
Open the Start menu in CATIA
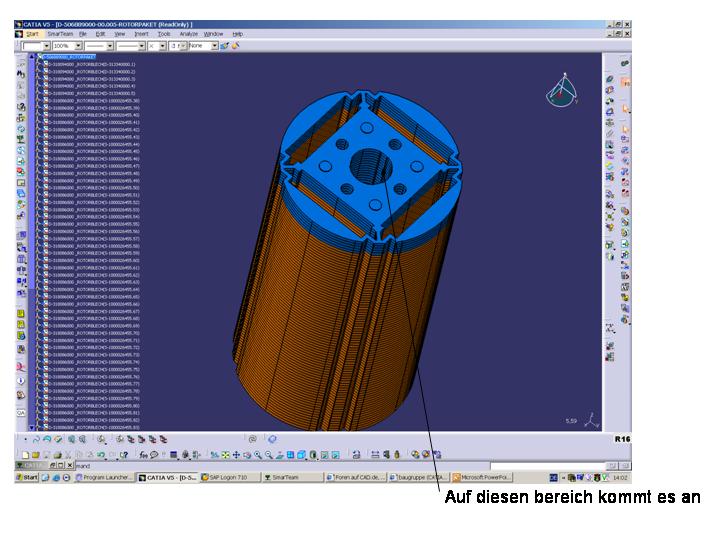32,34
